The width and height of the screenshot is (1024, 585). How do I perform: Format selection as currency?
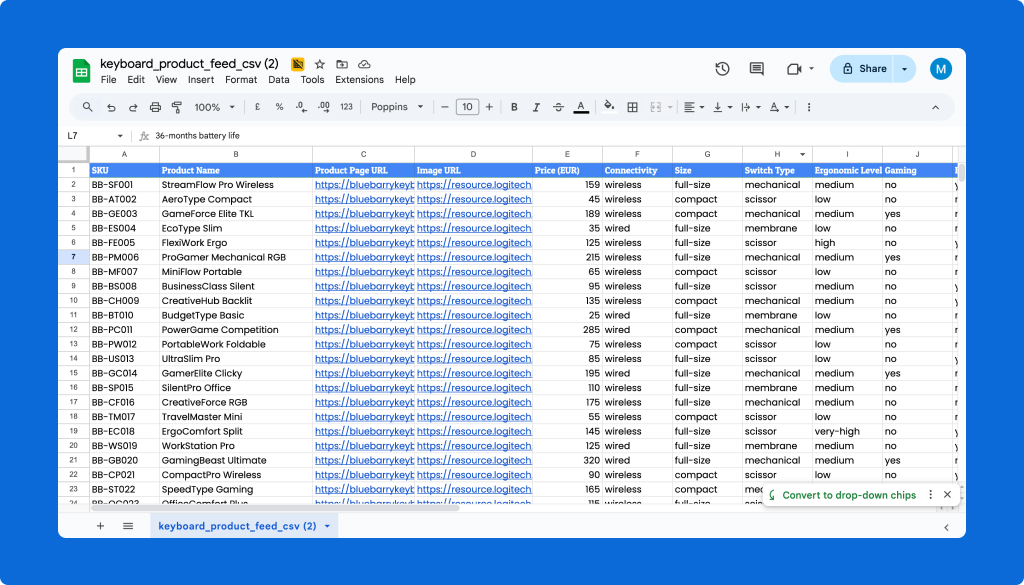[x=255, y=107]
